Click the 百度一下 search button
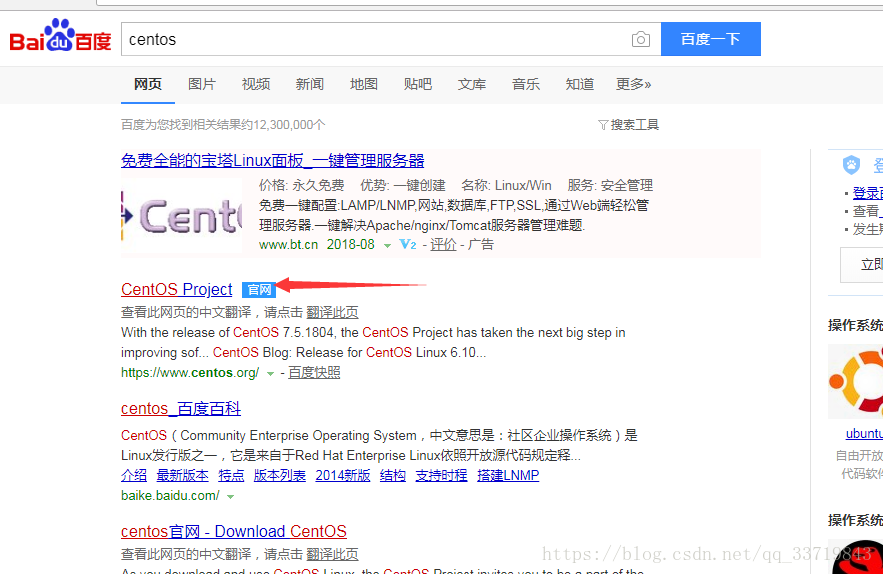 coord(711,39)
